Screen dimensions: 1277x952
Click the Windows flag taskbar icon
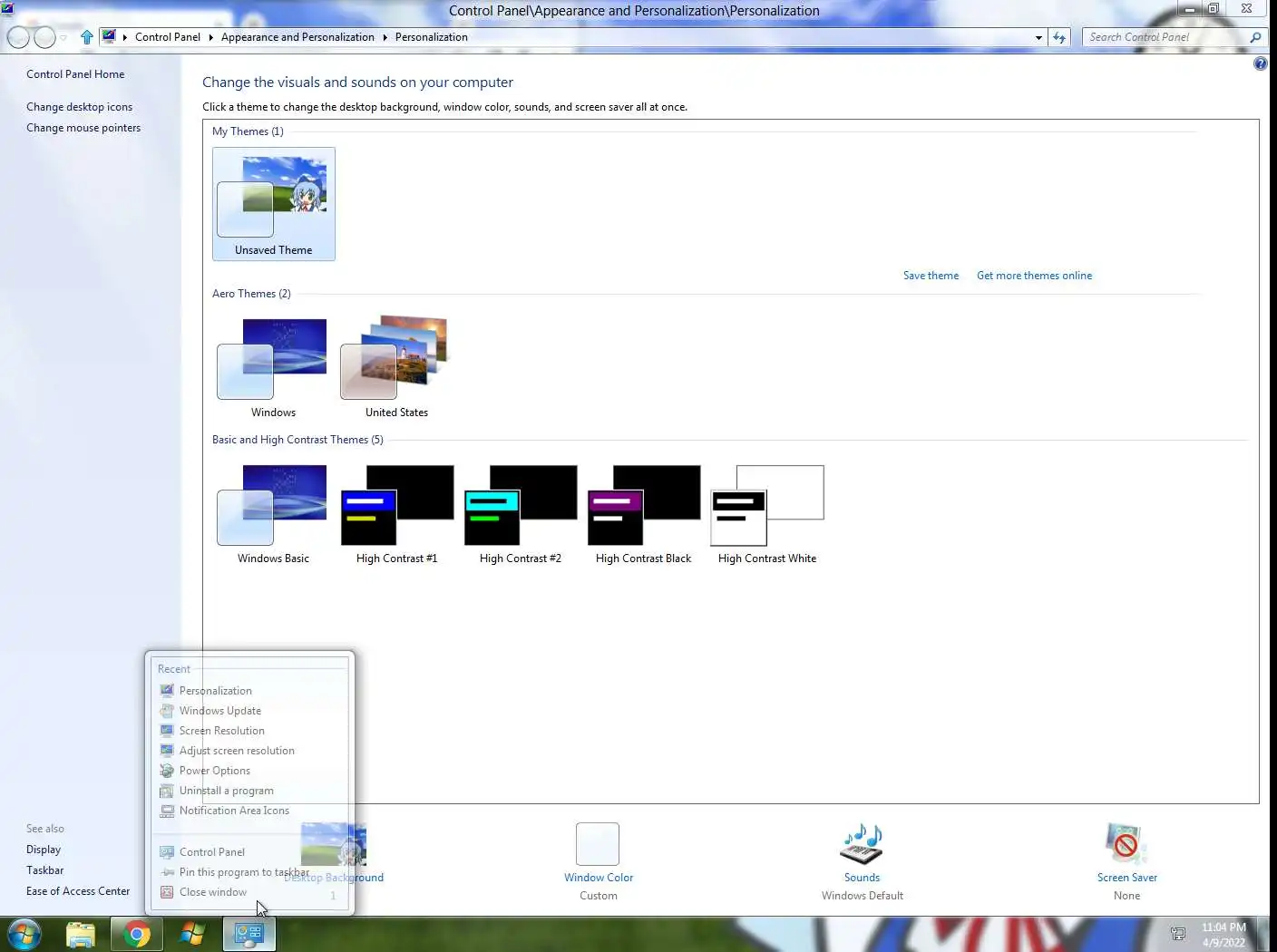click(x=192, y=934)
